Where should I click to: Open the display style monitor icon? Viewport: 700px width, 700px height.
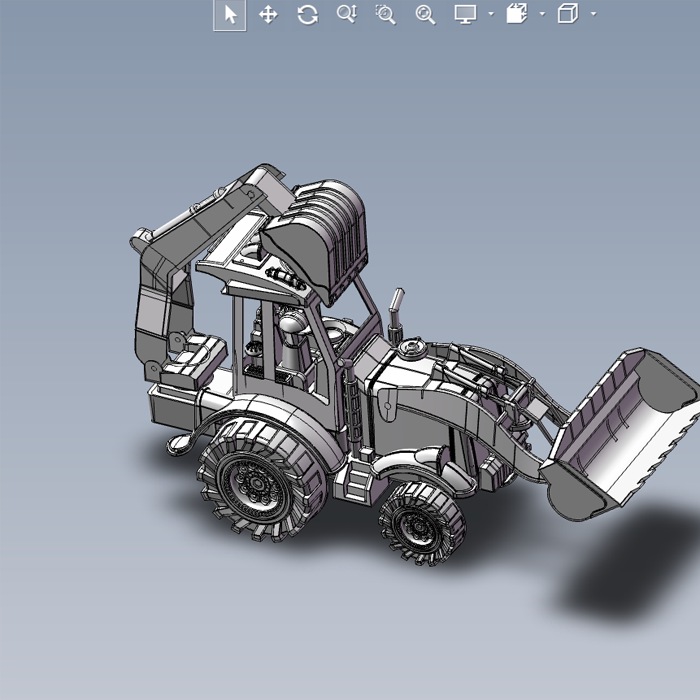[x=465, y=14]
